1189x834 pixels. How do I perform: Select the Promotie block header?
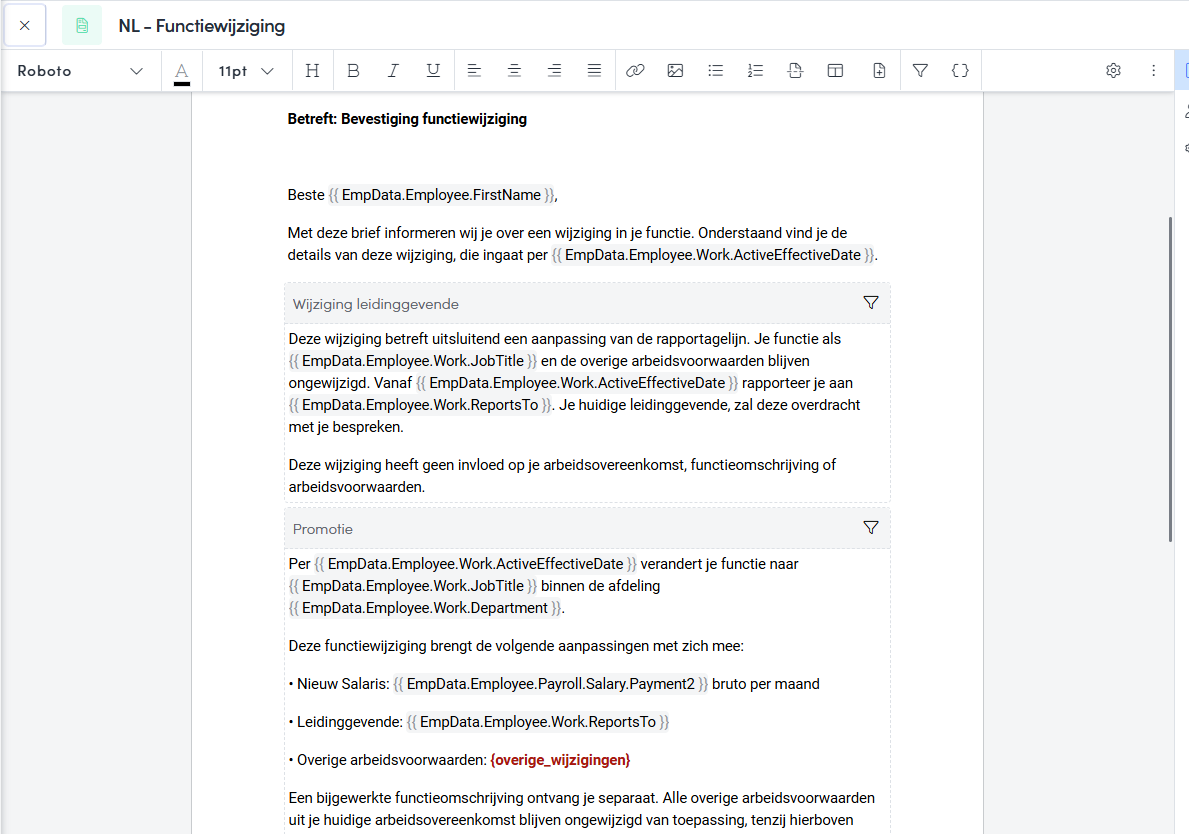[x=587, y=529]
